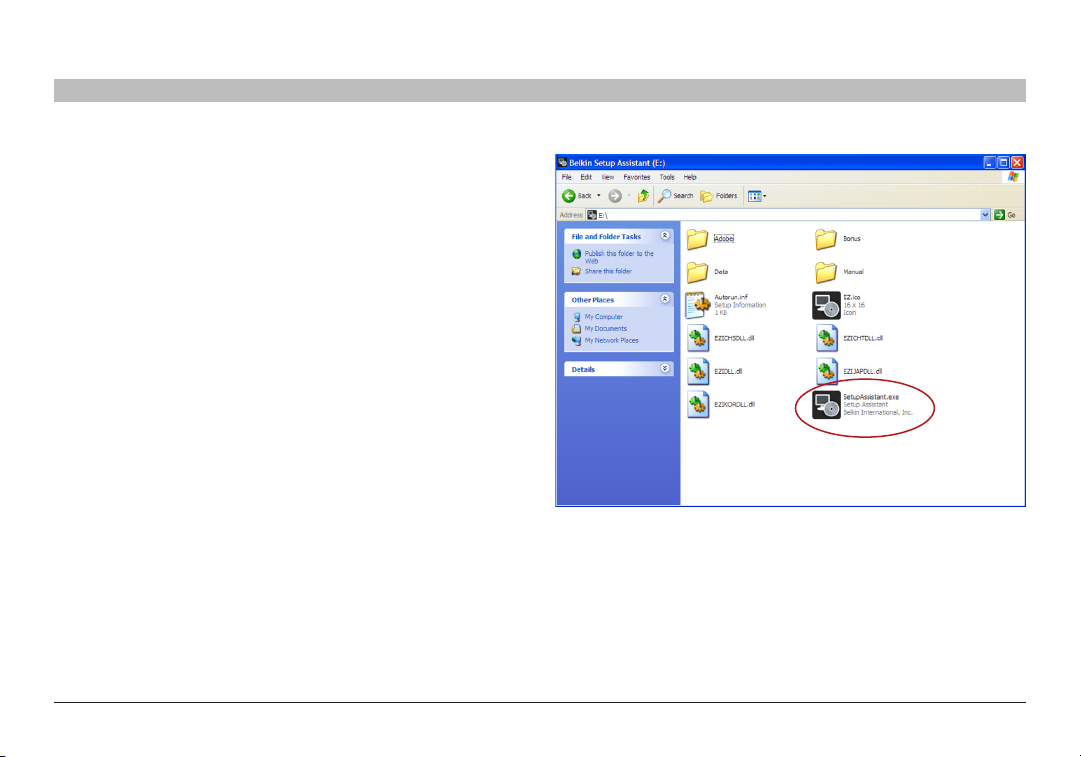1081x757 pixels.
Task: Click Publish this folder to the Web
Action: click(619, 257)
